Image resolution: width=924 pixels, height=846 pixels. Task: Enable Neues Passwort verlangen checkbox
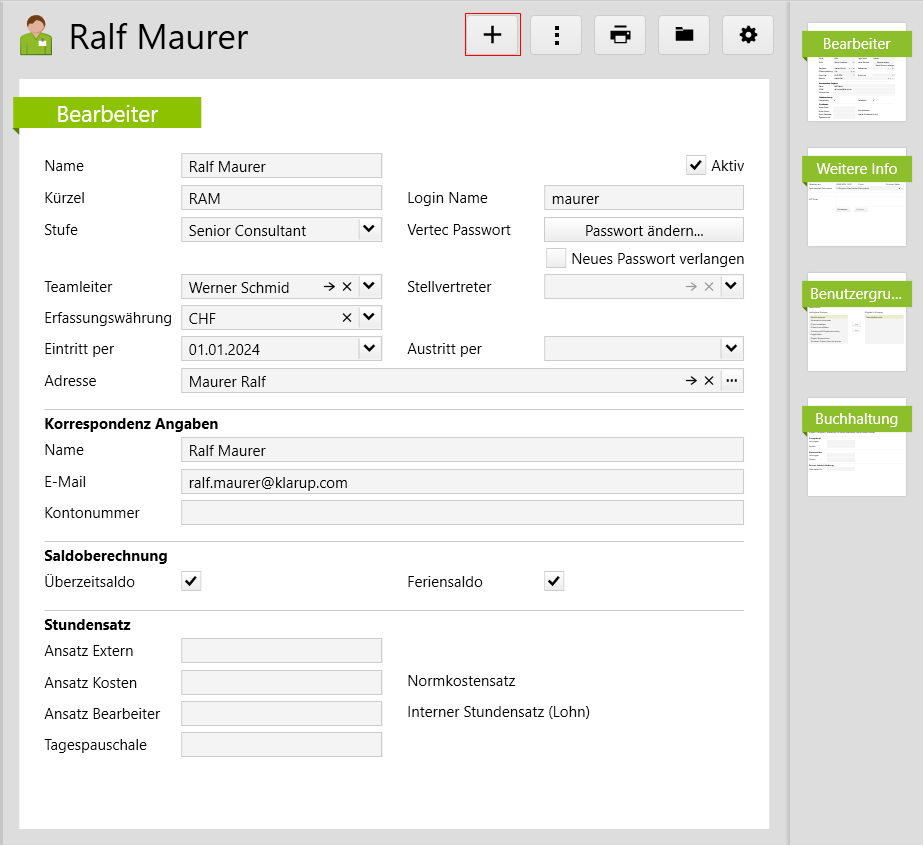(x=556, y=259)
